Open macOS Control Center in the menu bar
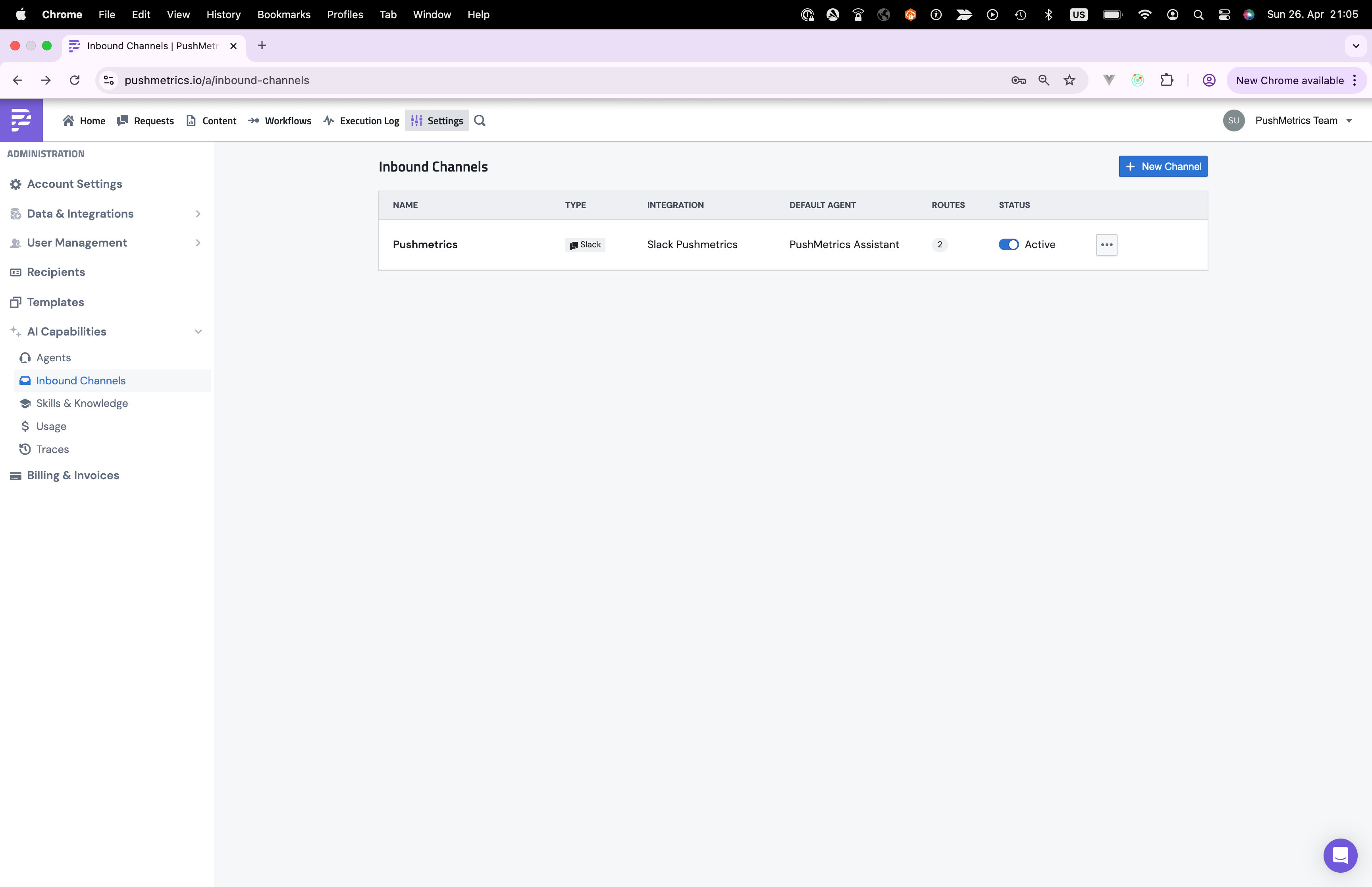 point(1224,14)
